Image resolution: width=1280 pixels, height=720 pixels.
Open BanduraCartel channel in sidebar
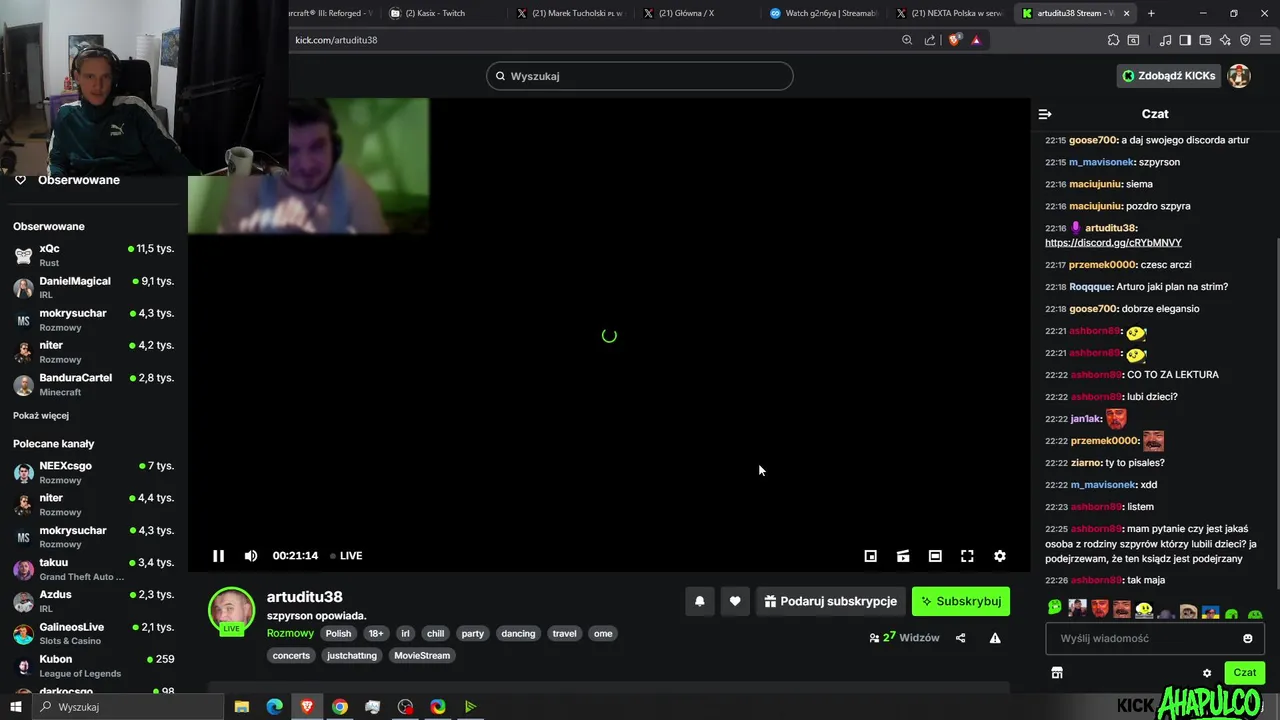pos(93,384)
